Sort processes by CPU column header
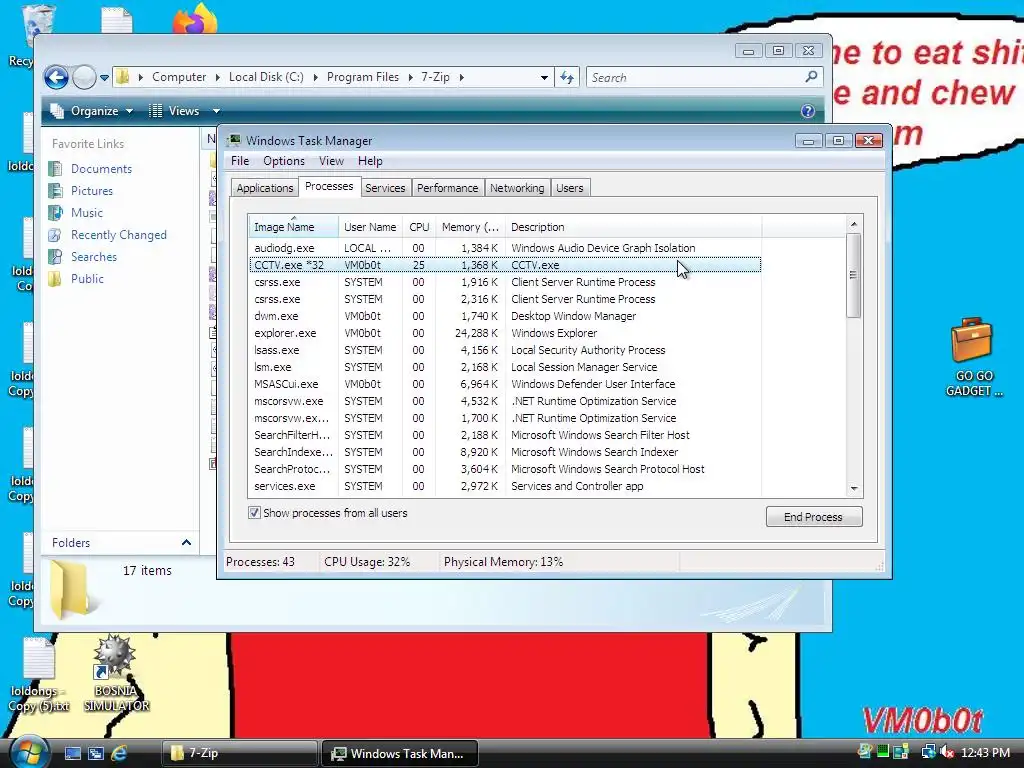Screen dimensions: 1024x768 (x=419, y=227)
